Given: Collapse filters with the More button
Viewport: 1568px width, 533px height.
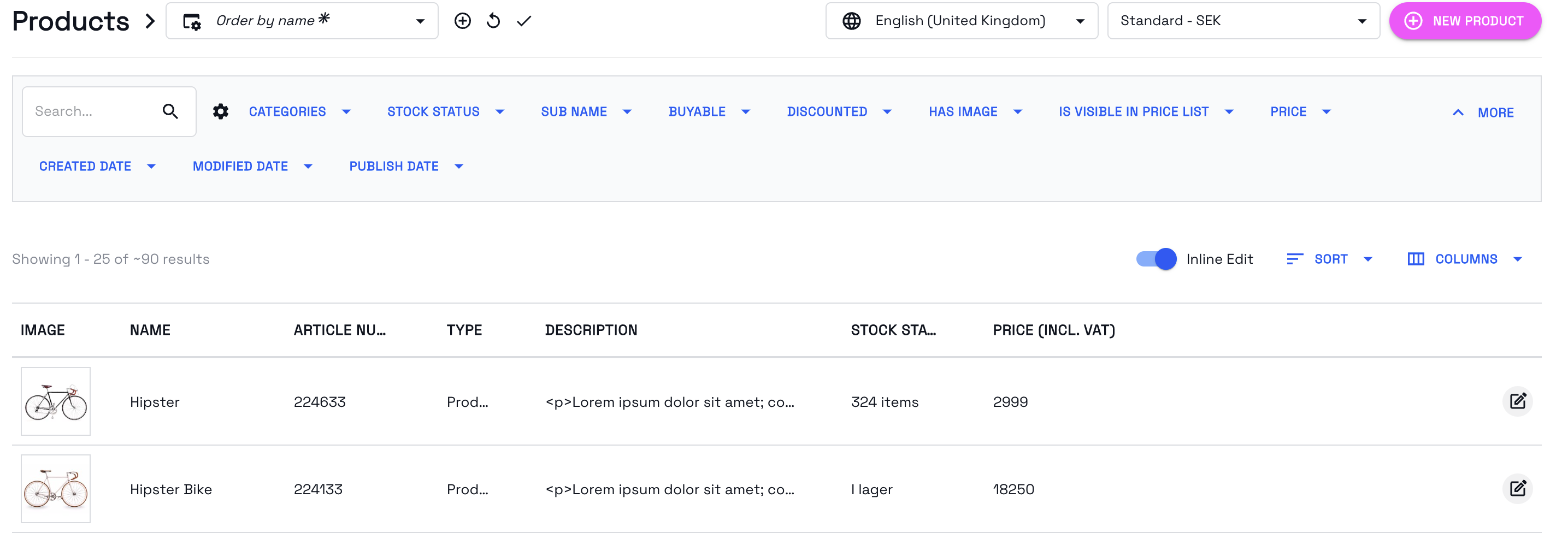Looking at the screenshot, I should pyautogui.click(x=1483, y=112).
